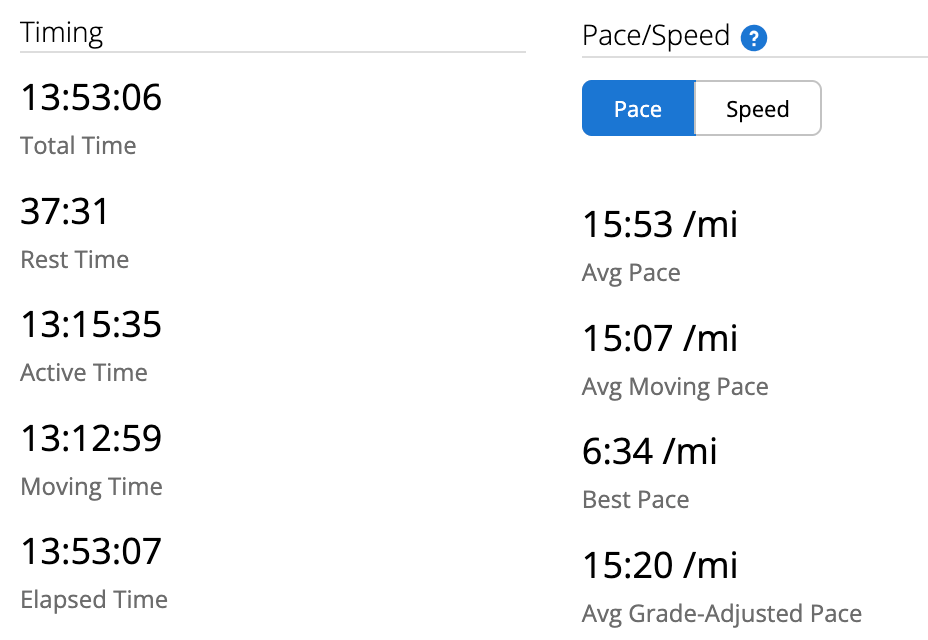Select the 37:31 rest time value

[65, 212]
